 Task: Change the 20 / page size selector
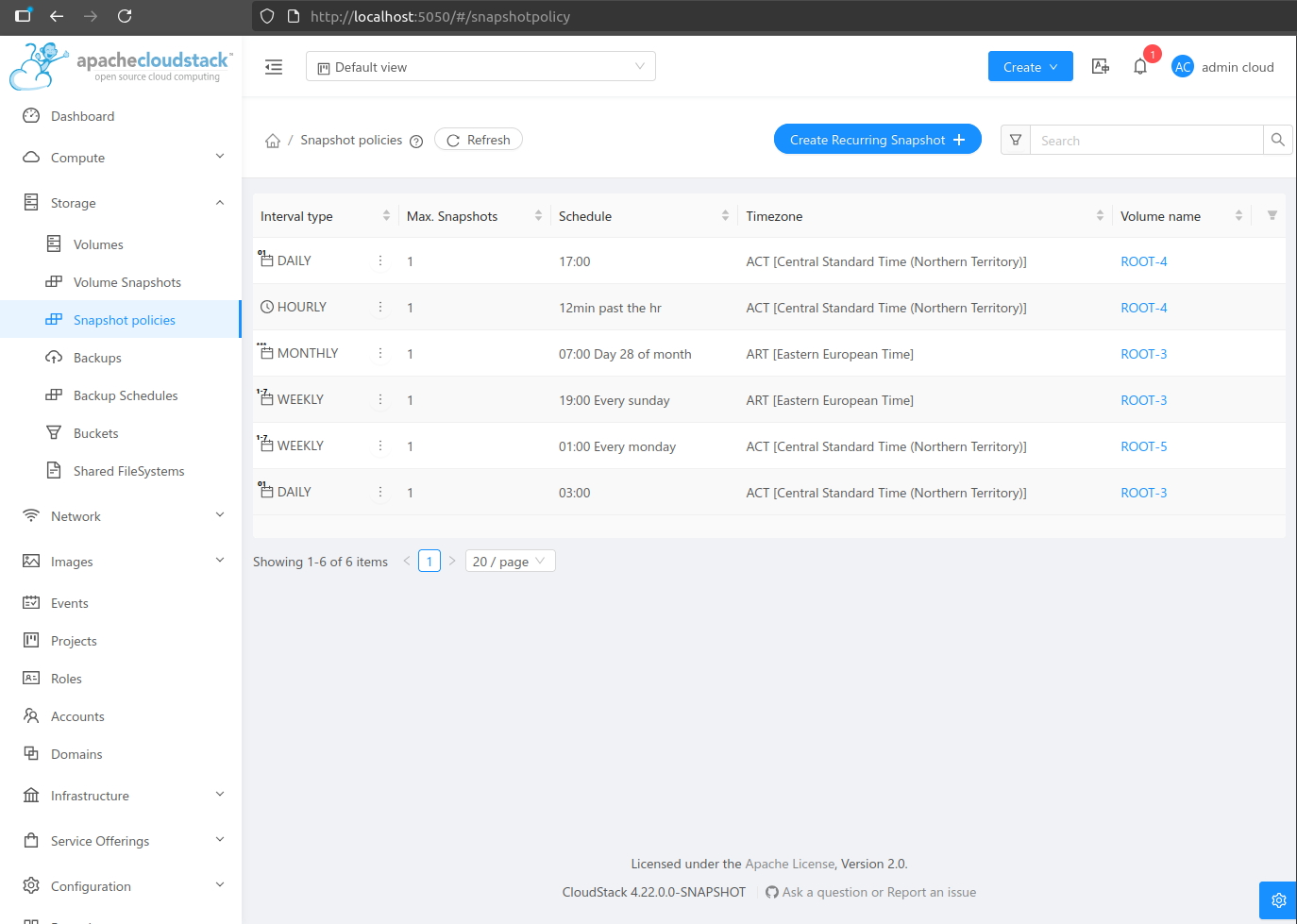(x=510, y=562)
